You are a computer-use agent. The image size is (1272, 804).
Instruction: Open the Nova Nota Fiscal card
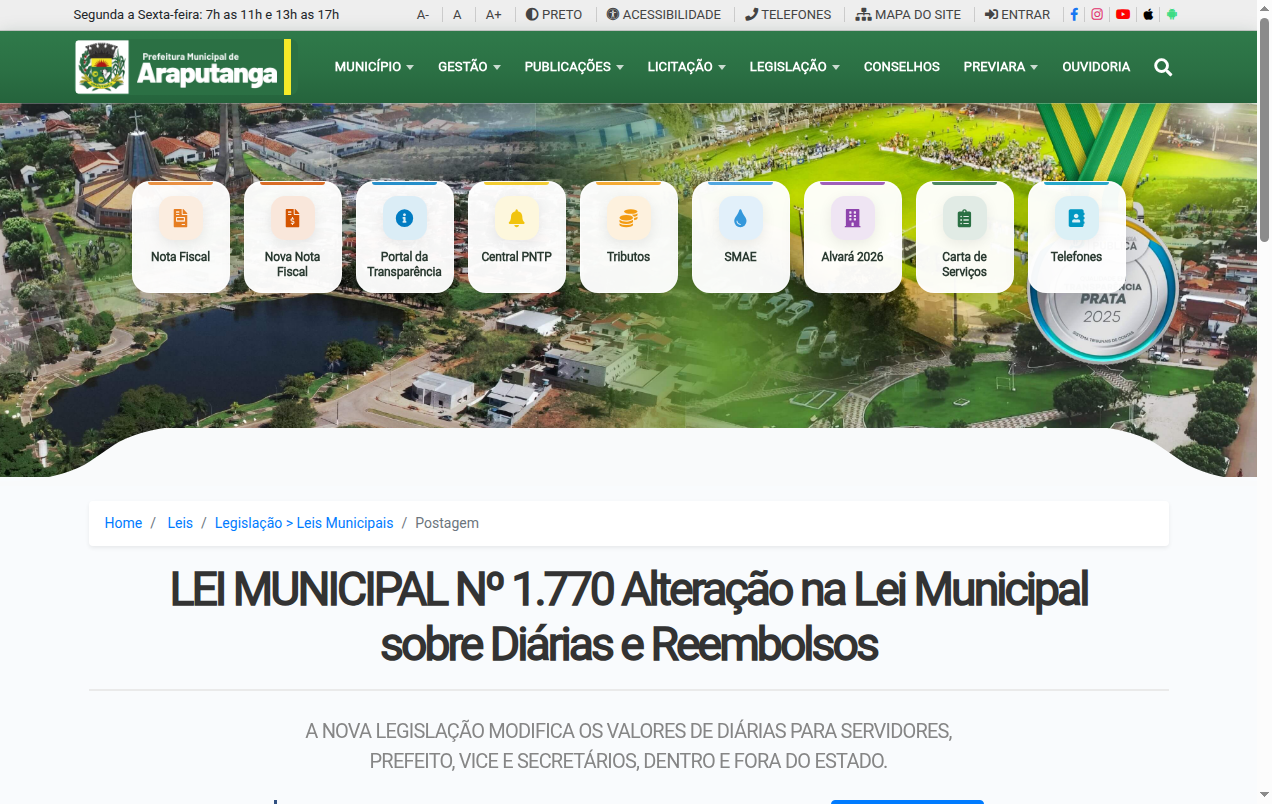[293, 237]
